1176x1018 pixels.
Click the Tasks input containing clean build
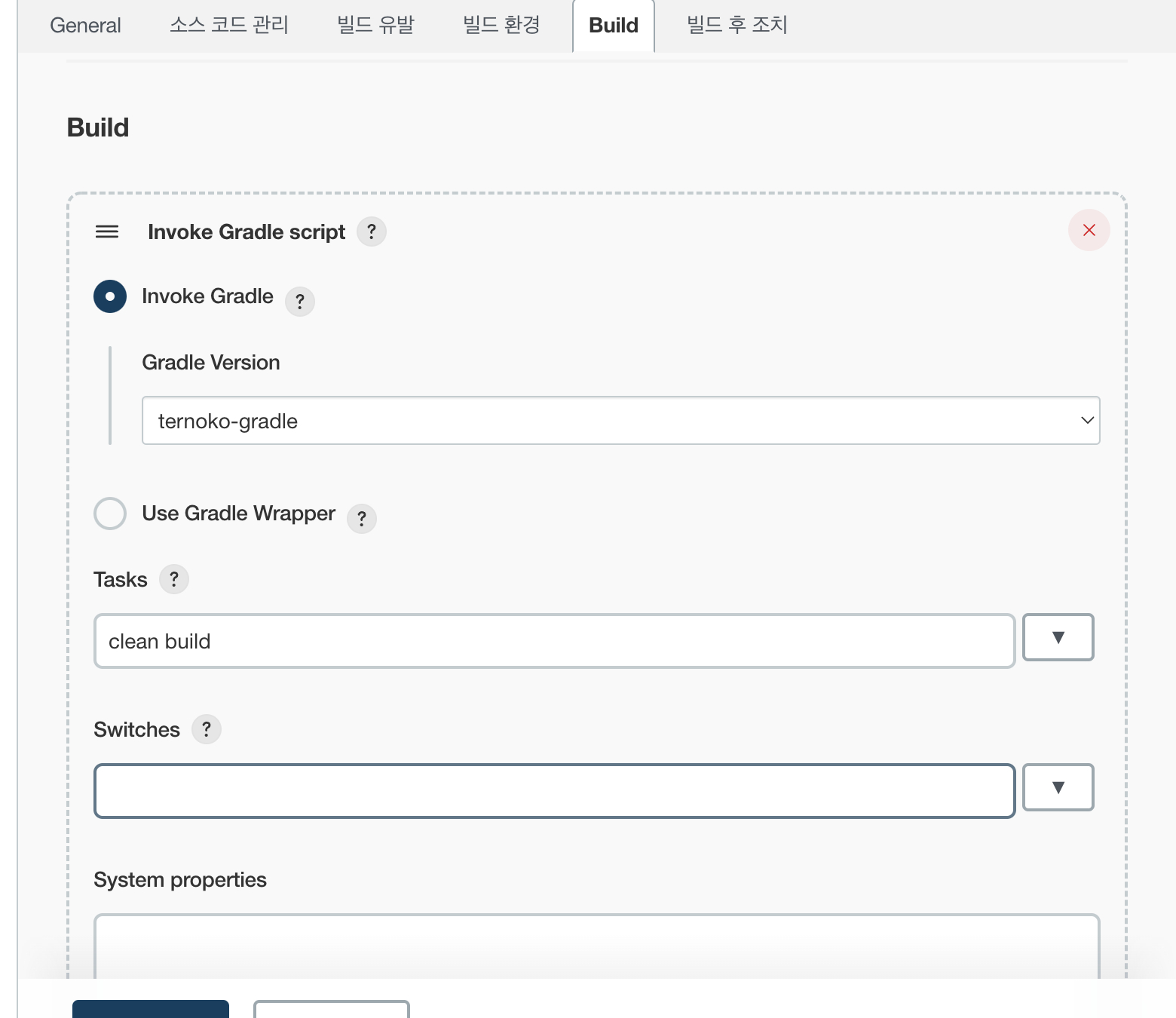point(555,641)
